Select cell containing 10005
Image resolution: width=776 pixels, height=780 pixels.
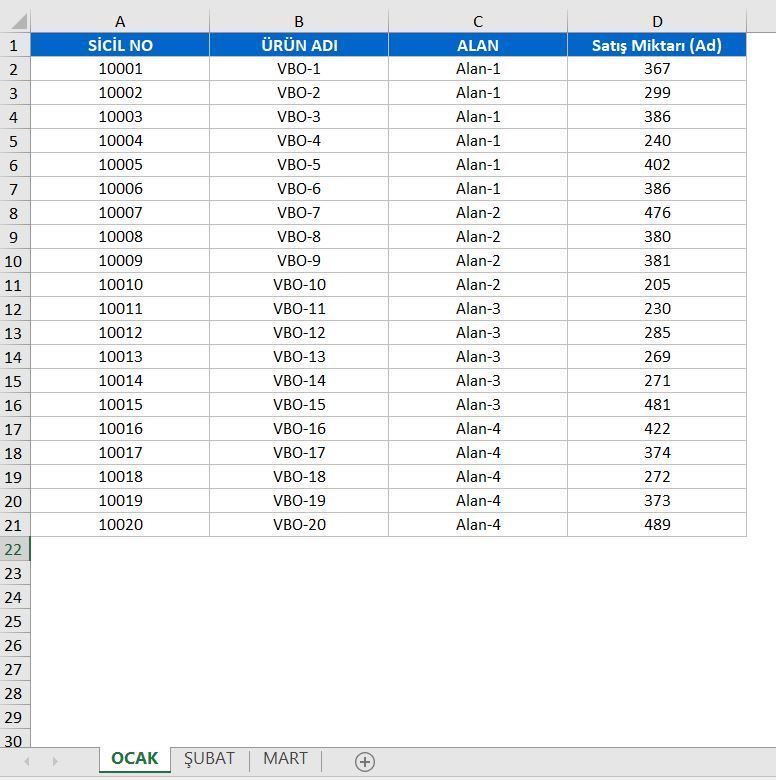point(120,165)
